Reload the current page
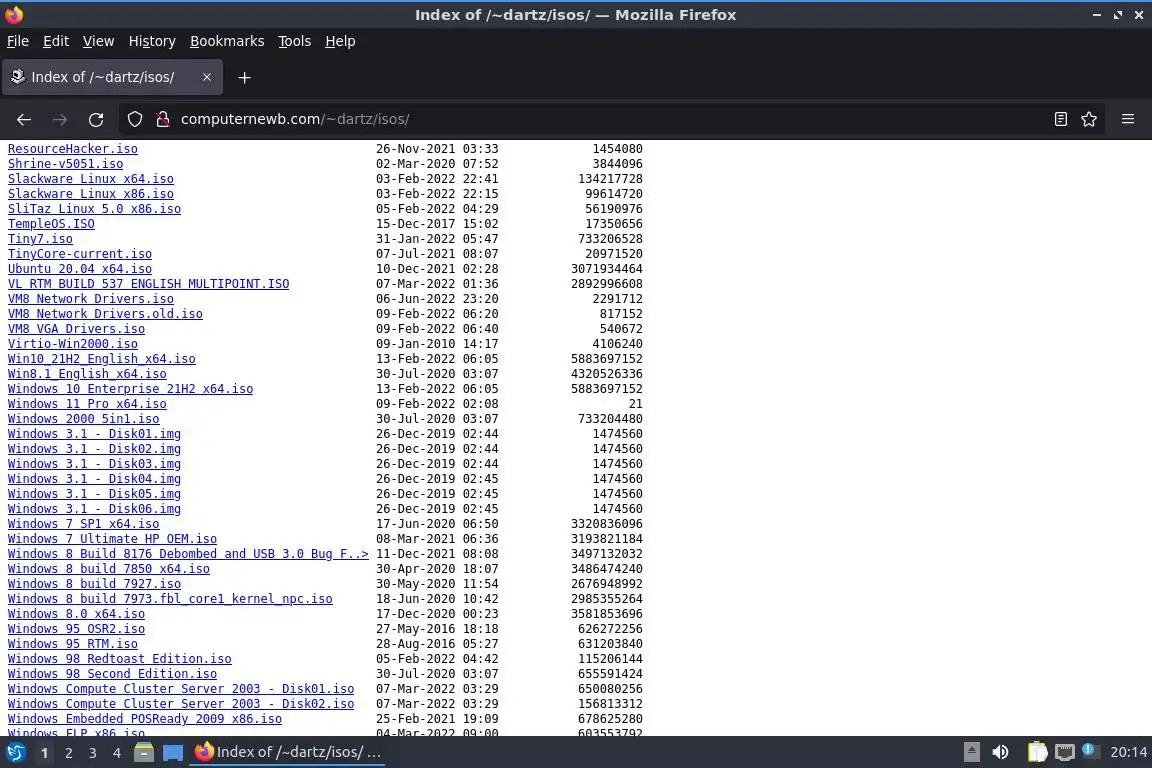Screen dimensions: 1152x768 (96, 119)
